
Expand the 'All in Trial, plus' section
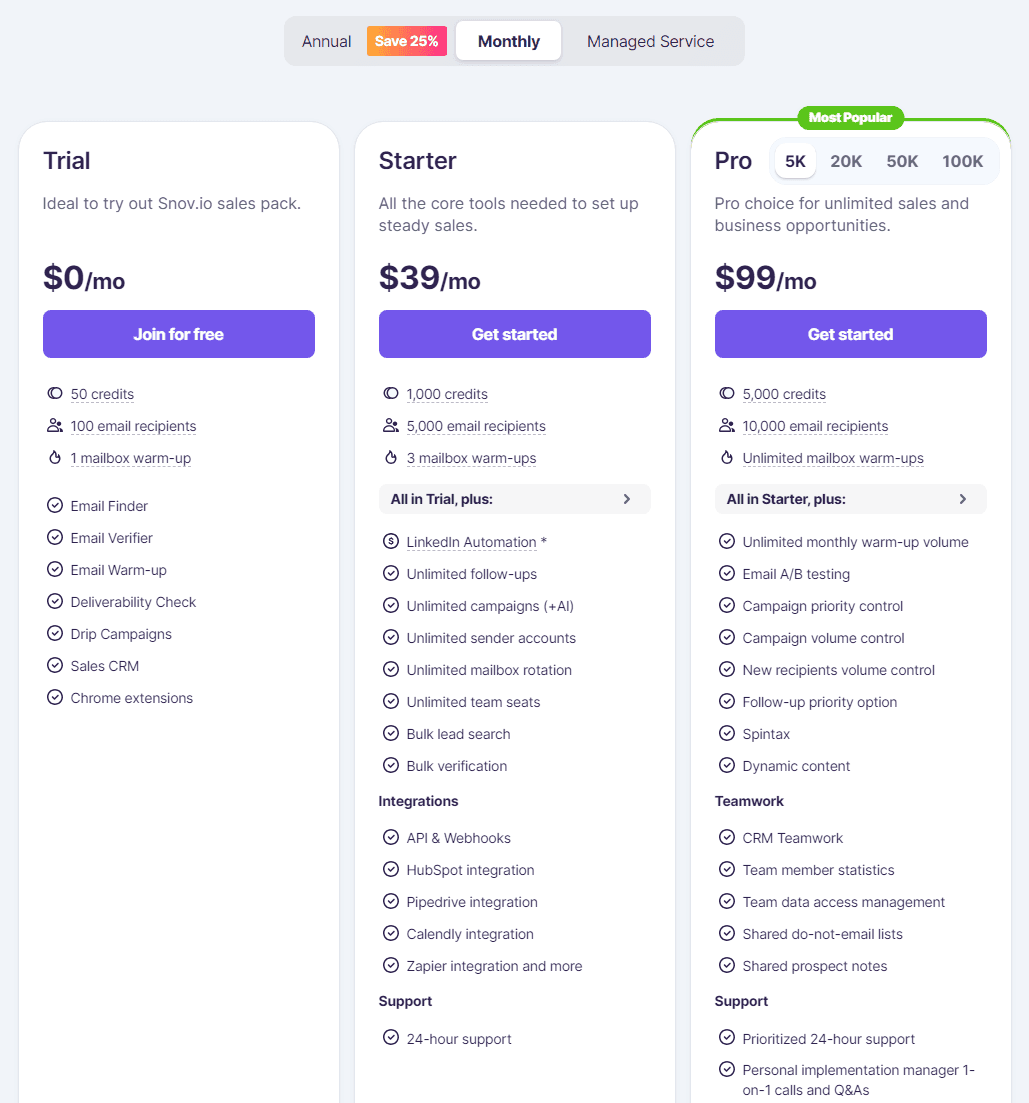click(x=514, y=498)
